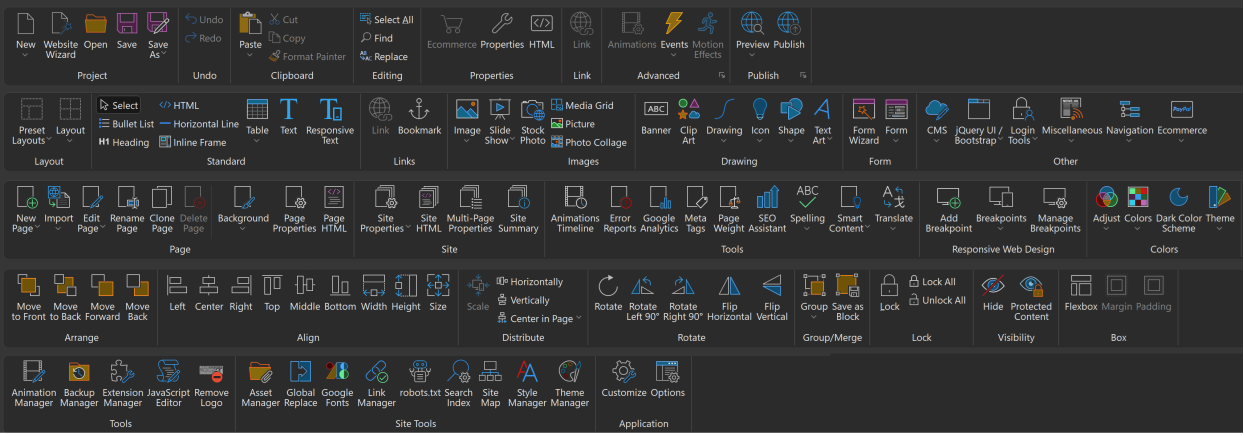The width and height of the screenshot is (1244, 436).
Task: Open Page HTML editor
Action: click(x=334, y=209)
